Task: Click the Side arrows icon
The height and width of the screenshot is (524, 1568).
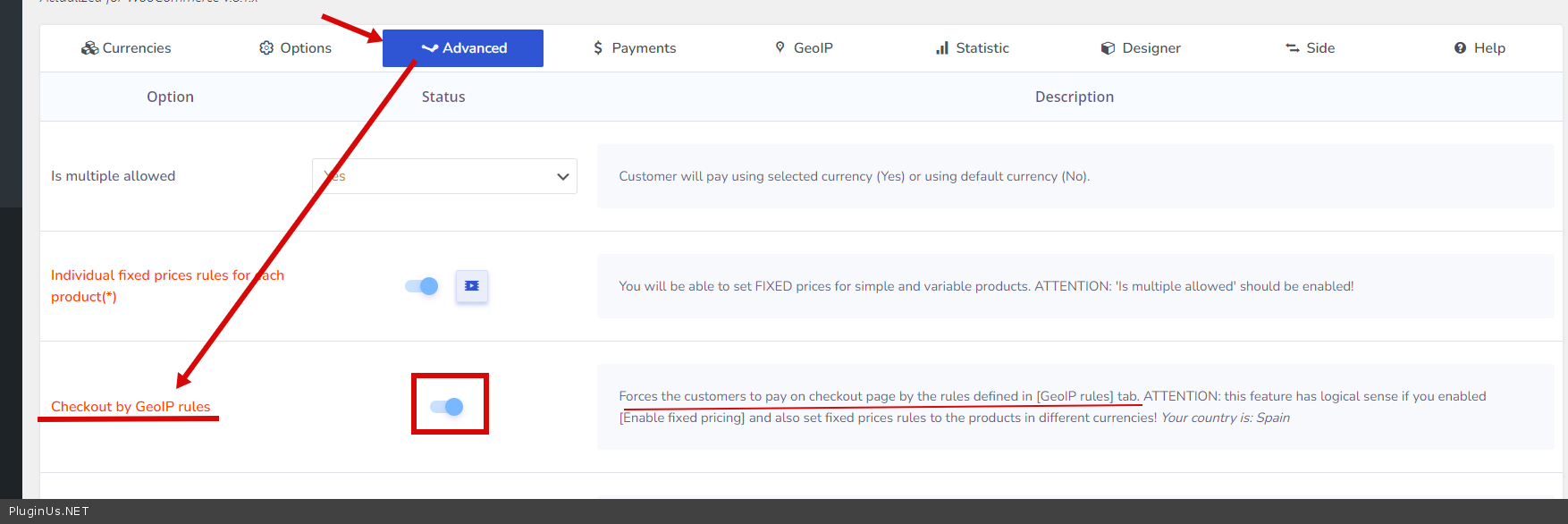Action: click(x=1292, y=48)
